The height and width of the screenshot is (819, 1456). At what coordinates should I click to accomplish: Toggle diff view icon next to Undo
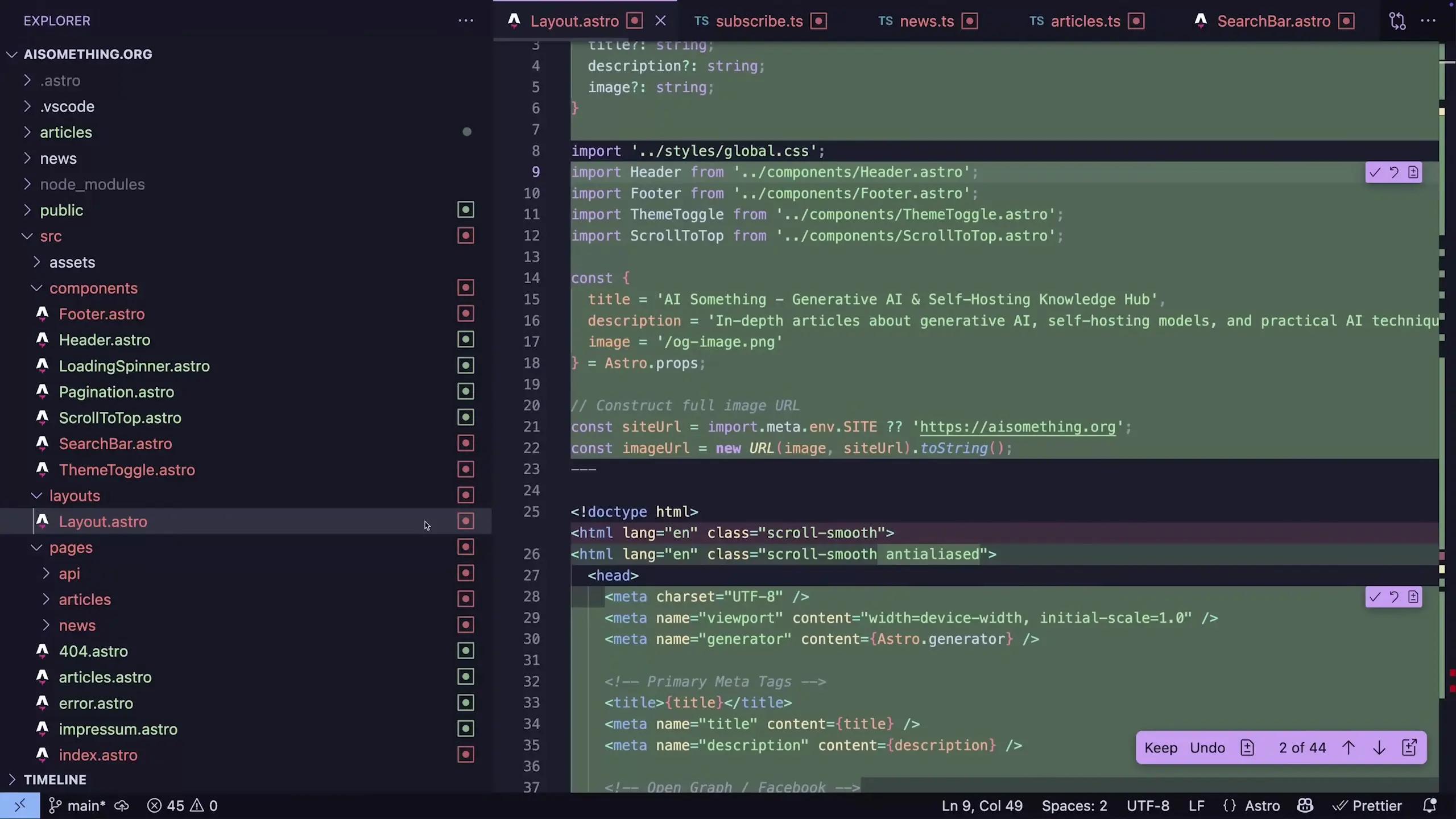(x=1247, y=748)
